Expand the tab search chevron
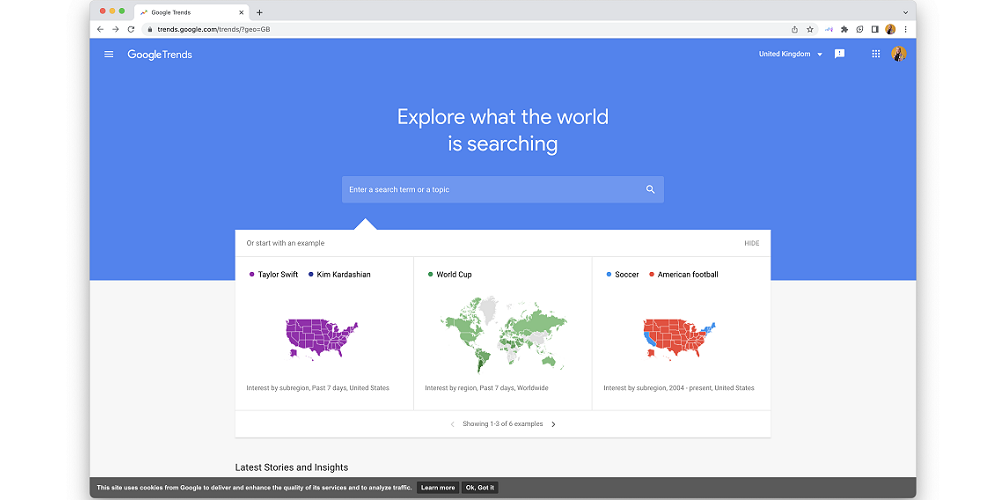The image size is (1000, 500). [x=905, y=13]
